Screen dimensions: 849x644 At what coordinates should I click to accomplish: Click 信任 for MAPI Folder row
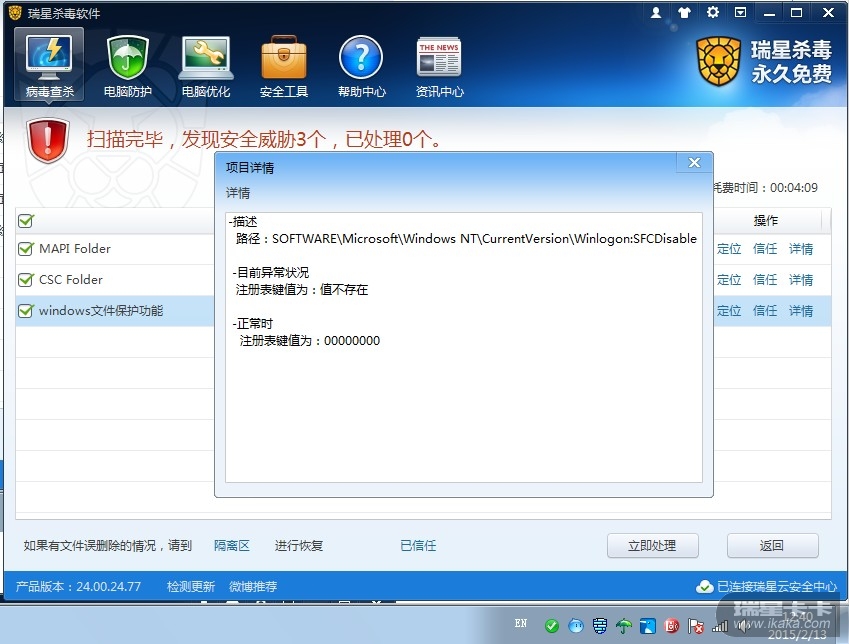pos(765,249)
